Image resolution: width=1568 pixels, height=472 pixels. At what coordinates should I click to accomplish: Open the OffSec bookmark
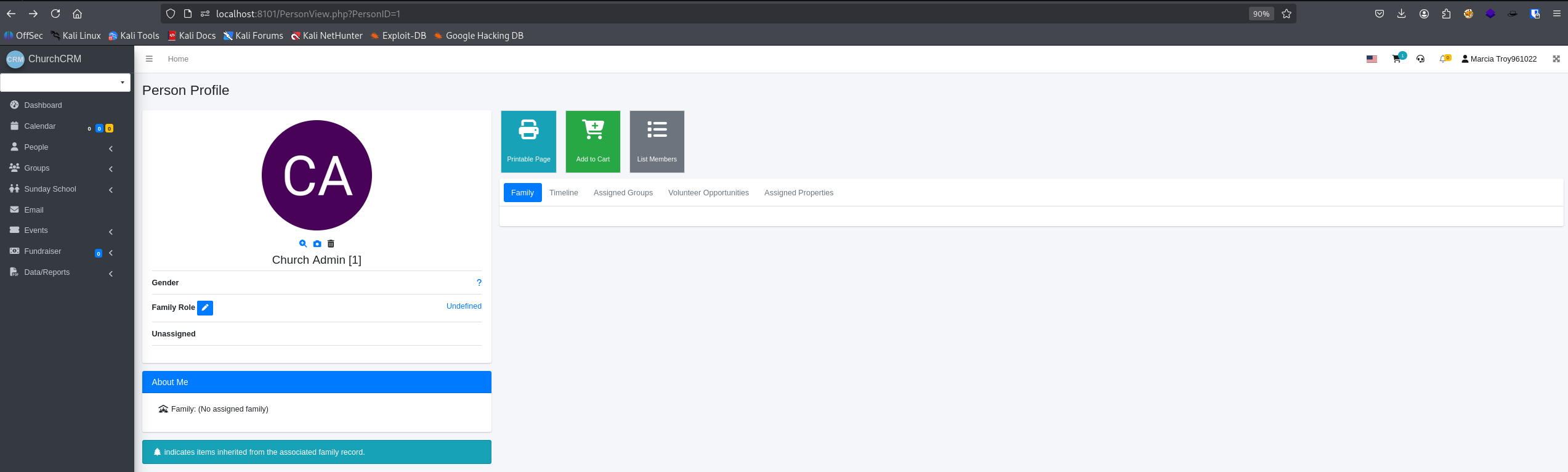click(23, 36)
